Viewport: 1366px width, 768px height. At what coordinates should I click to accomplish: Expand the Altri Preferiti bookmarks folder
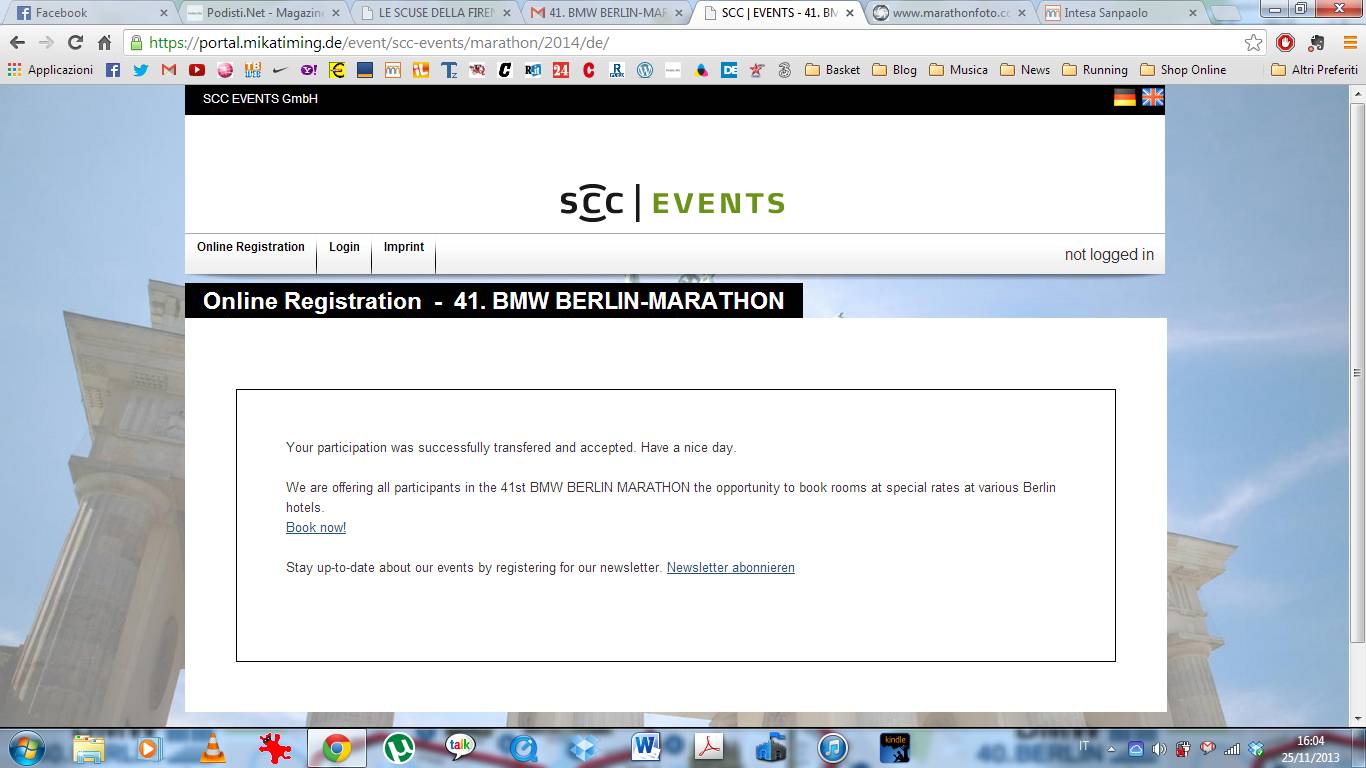1314,70
